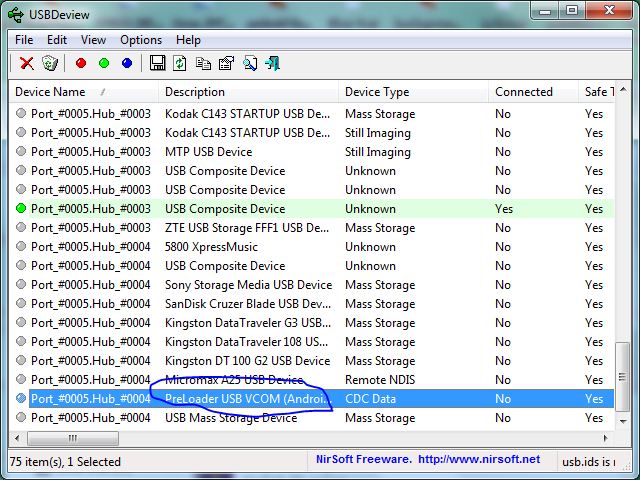Viewport: 640px width, 480px height.
Task: Click Still Imaging cell in MTP USB Device row
Action: point(378,152)
